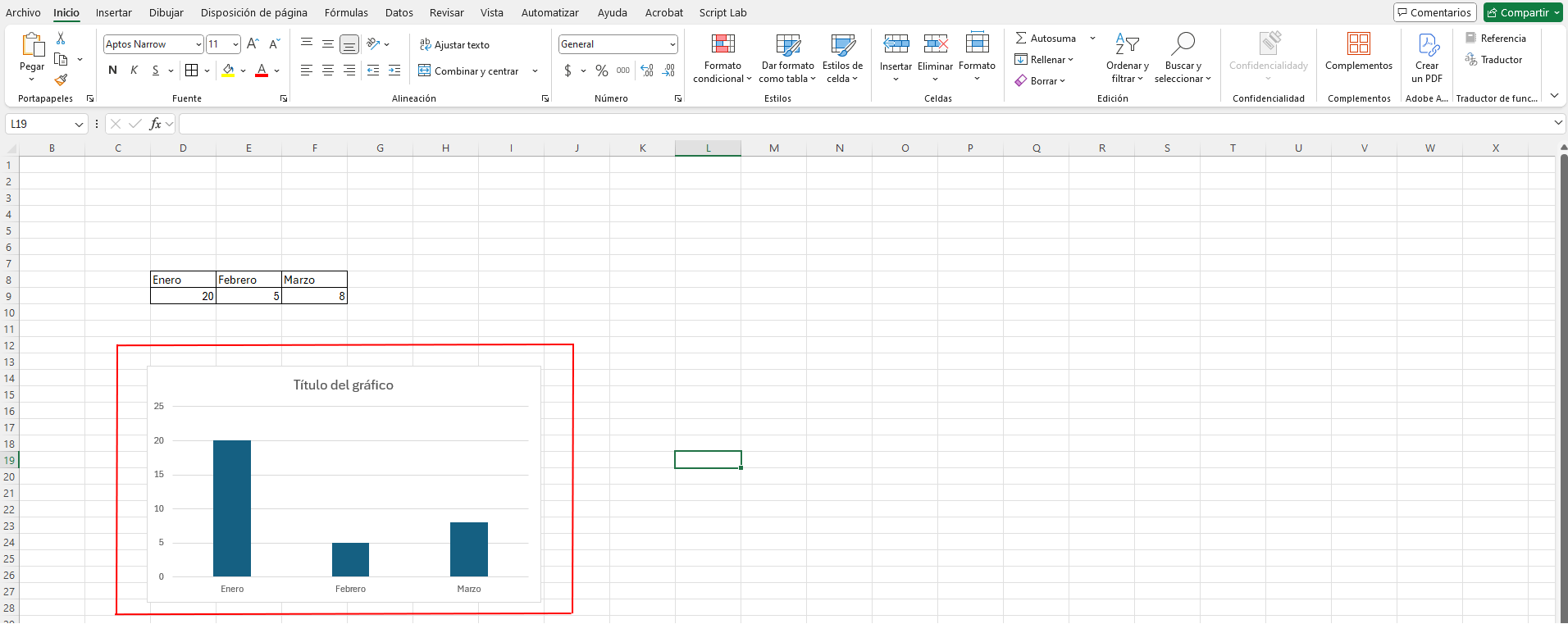Toggle Ajustar texto wrap option
This screenshot has width=1568, height=624.
454,45
